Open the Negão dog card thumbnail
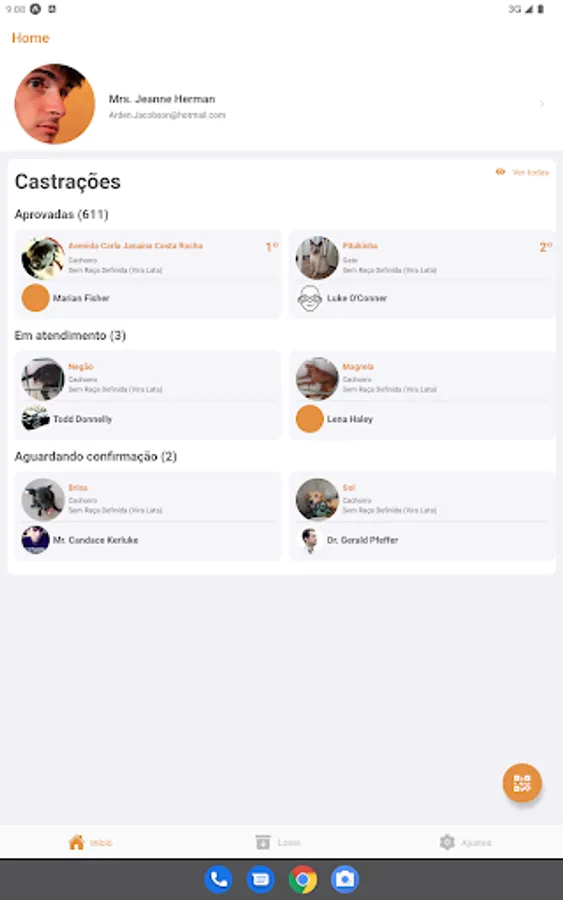This screenshot has height=900, width=563. [42, 379]
